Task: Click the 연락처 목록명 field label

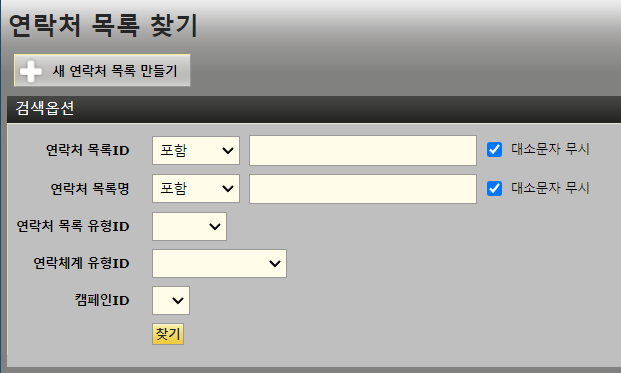Action: (90, 189)
